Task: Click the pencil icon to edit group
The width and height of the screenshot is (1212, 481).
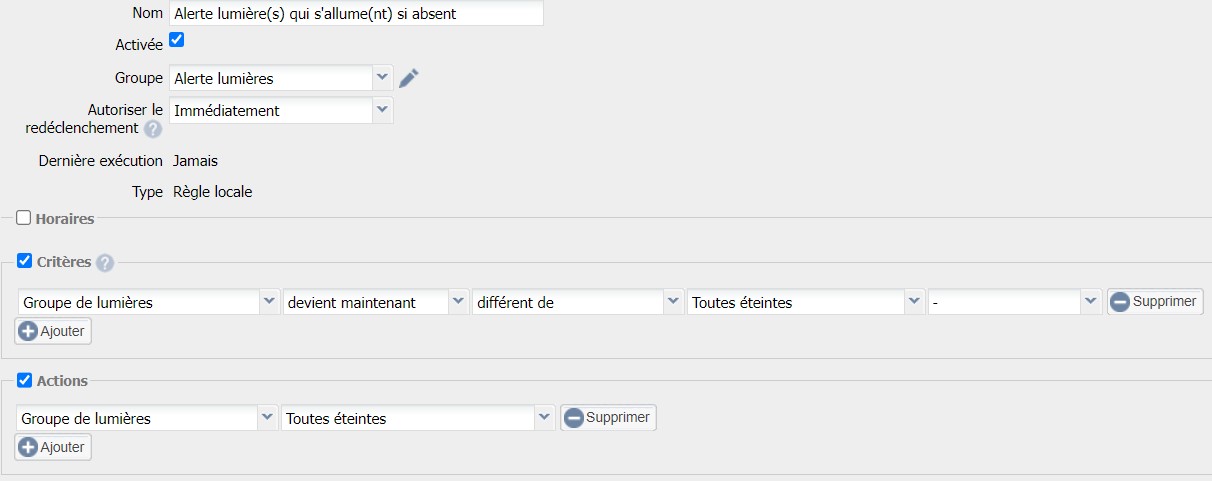Action: coord(408,79)
